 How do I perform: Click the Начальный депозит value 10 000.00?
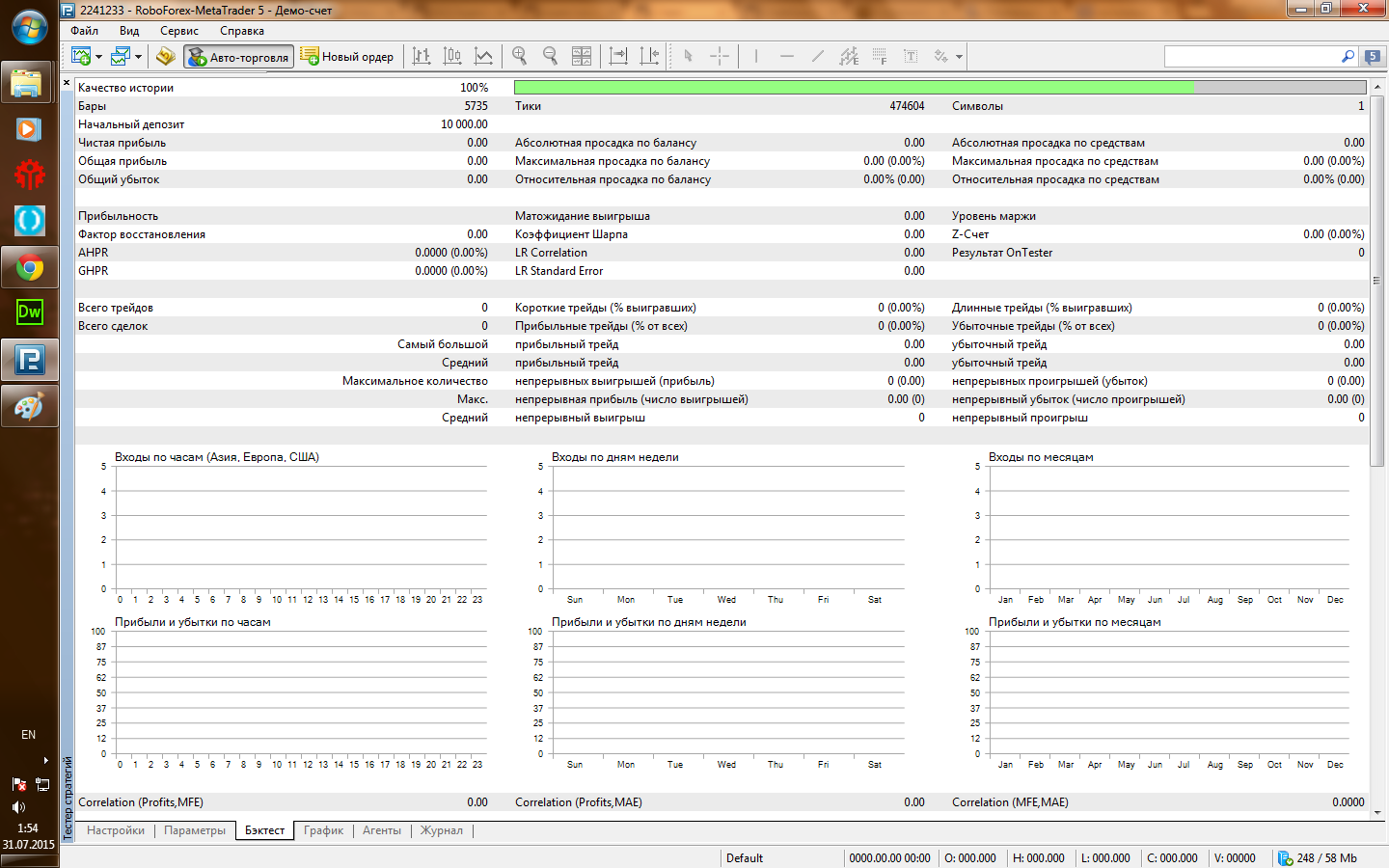[464, 124]
